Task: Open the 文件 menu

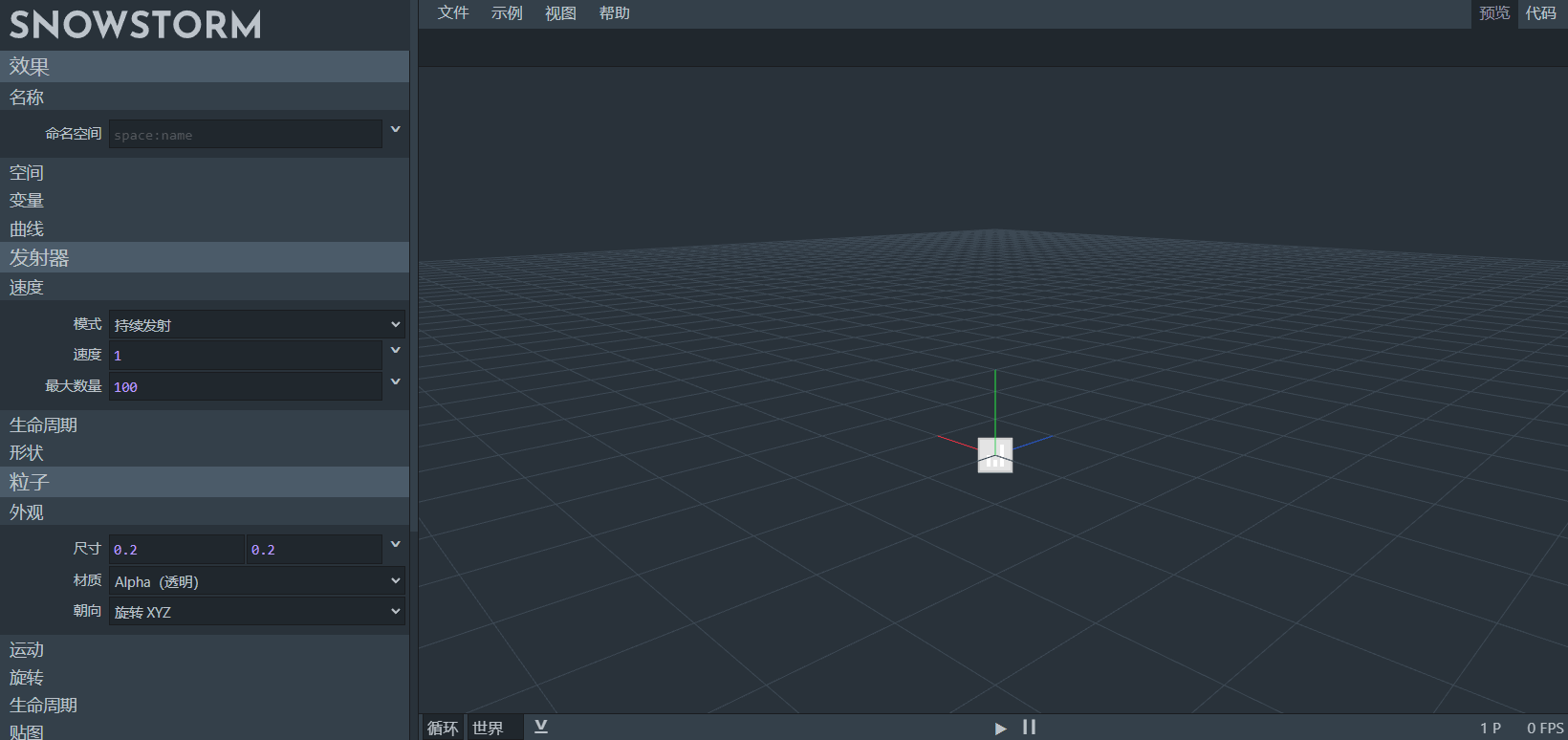Action: [453, 13]
